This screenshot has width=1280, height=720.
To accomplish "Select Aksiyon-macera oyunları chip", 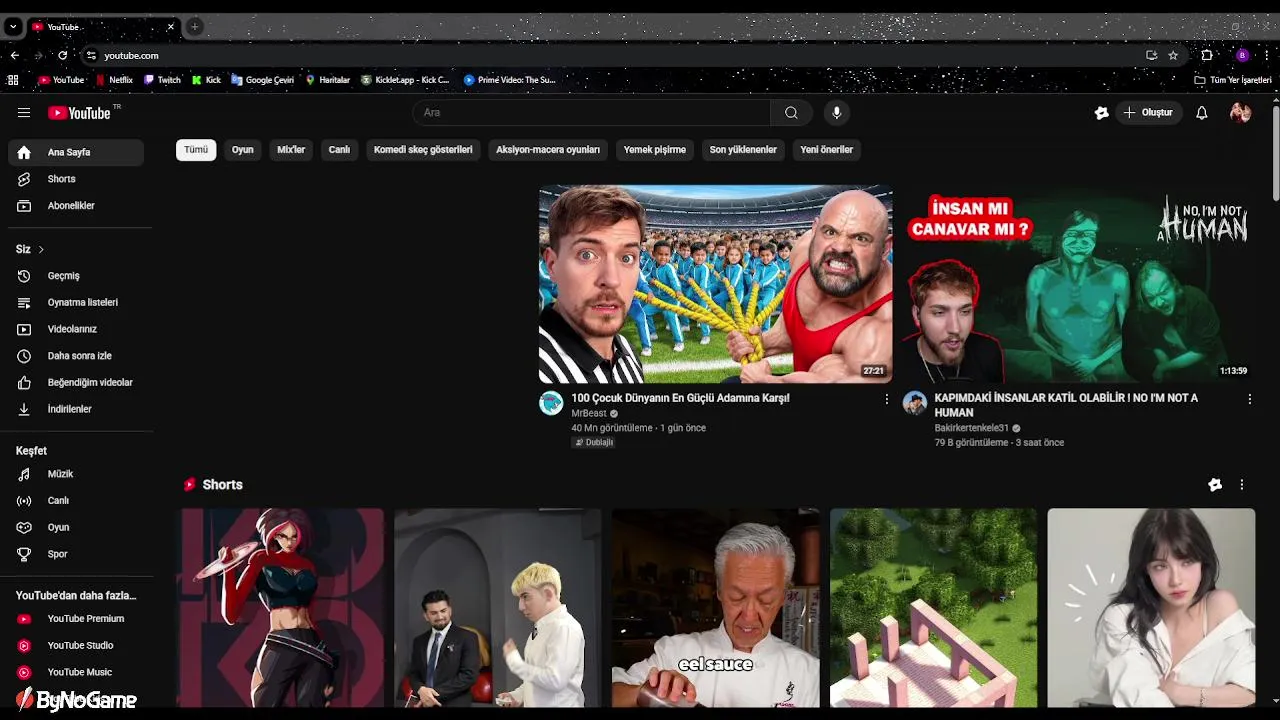I will coord(548,150).
